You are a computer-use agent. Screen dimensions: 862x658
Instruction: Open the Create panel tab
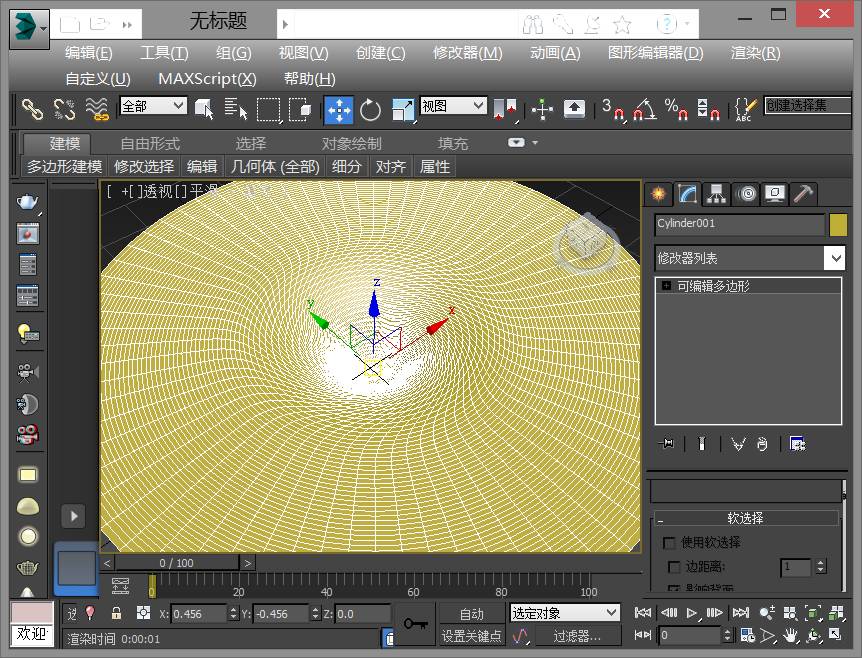(659, 194)
